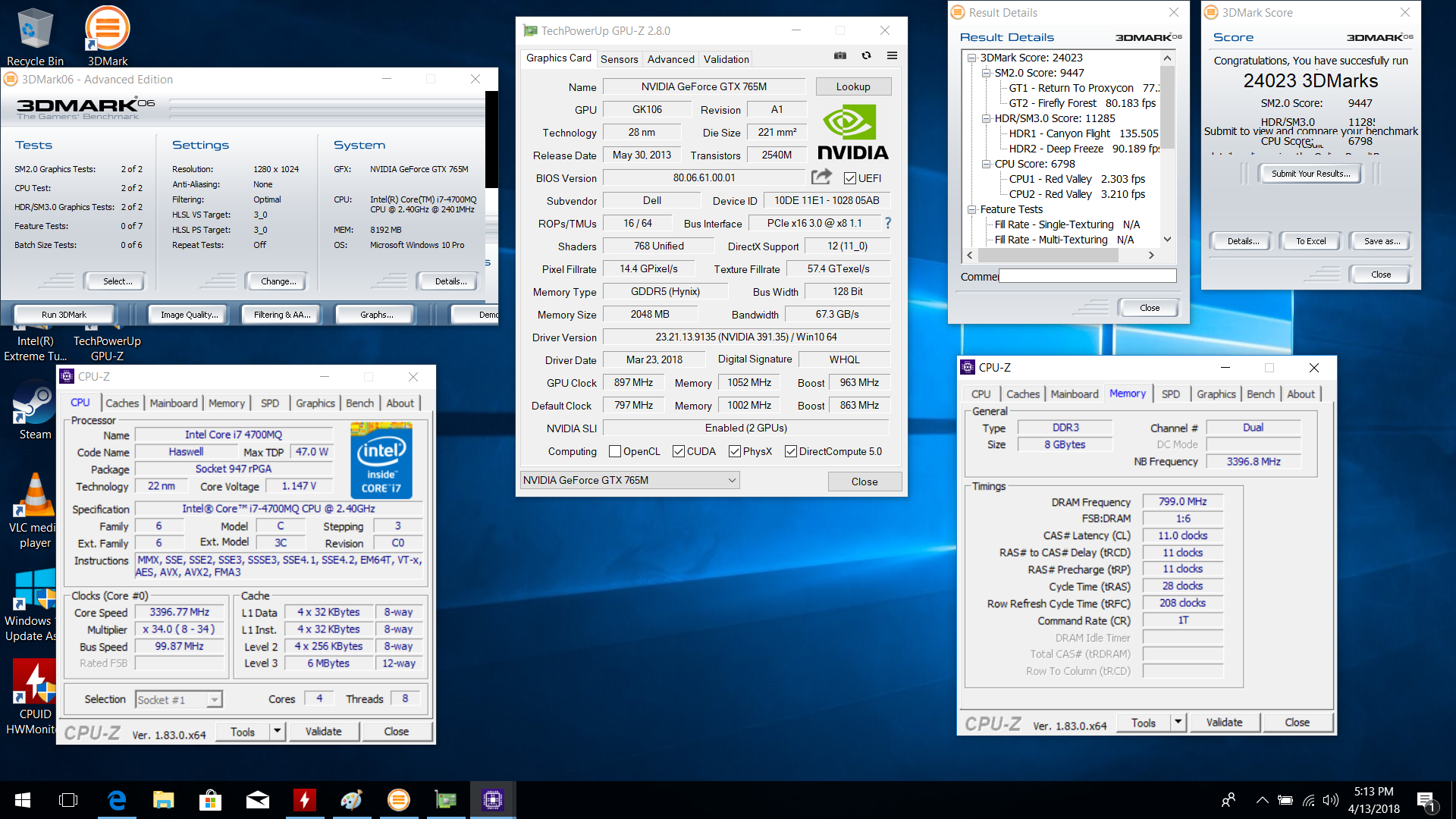
Task: Click Filtering & AA button in 3DMark06
Action: tap(282, 315)
